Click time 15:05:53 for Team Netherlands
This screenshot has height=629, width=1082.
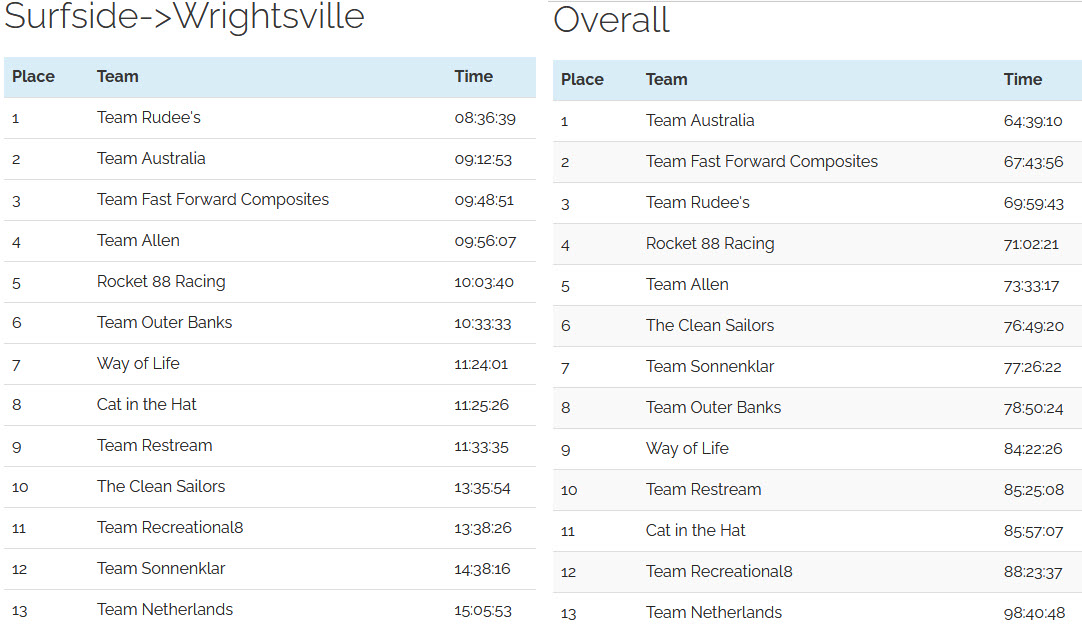[x=482, y=611]
